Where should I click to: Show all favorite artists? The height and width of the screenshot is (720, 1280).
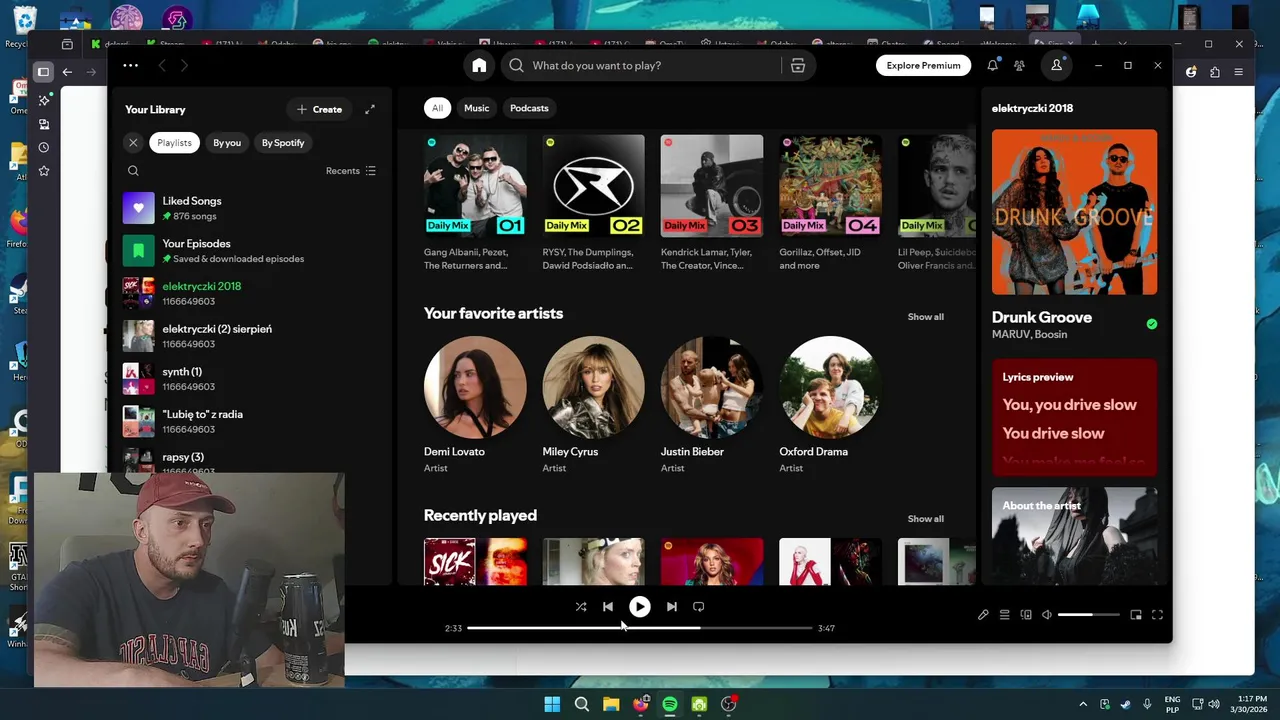coord(925,317)
